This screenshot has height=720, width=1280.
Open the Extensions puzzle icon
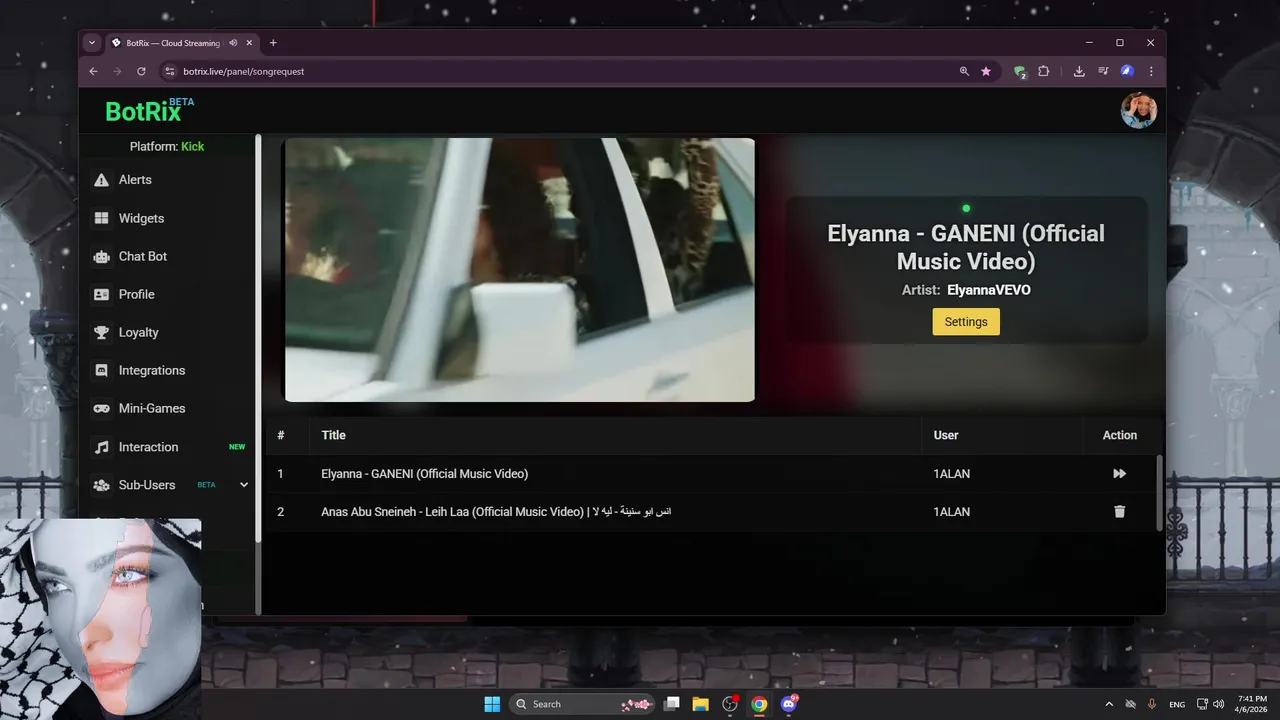(1044, 71)
